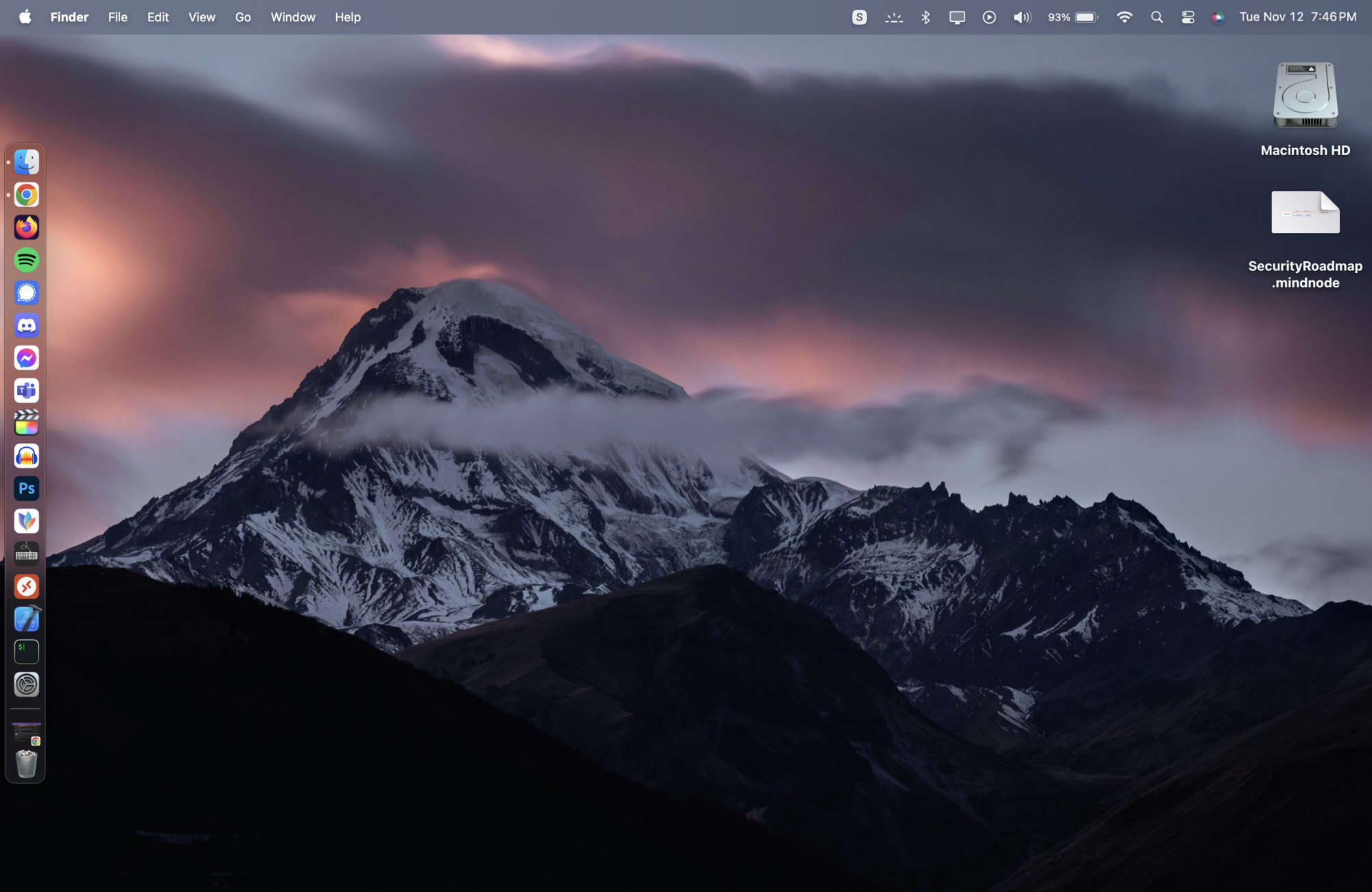This screenshot has width=1372, height=892.
Task: Open the Wi-Fi status menu
Action: coord(1124,17)
